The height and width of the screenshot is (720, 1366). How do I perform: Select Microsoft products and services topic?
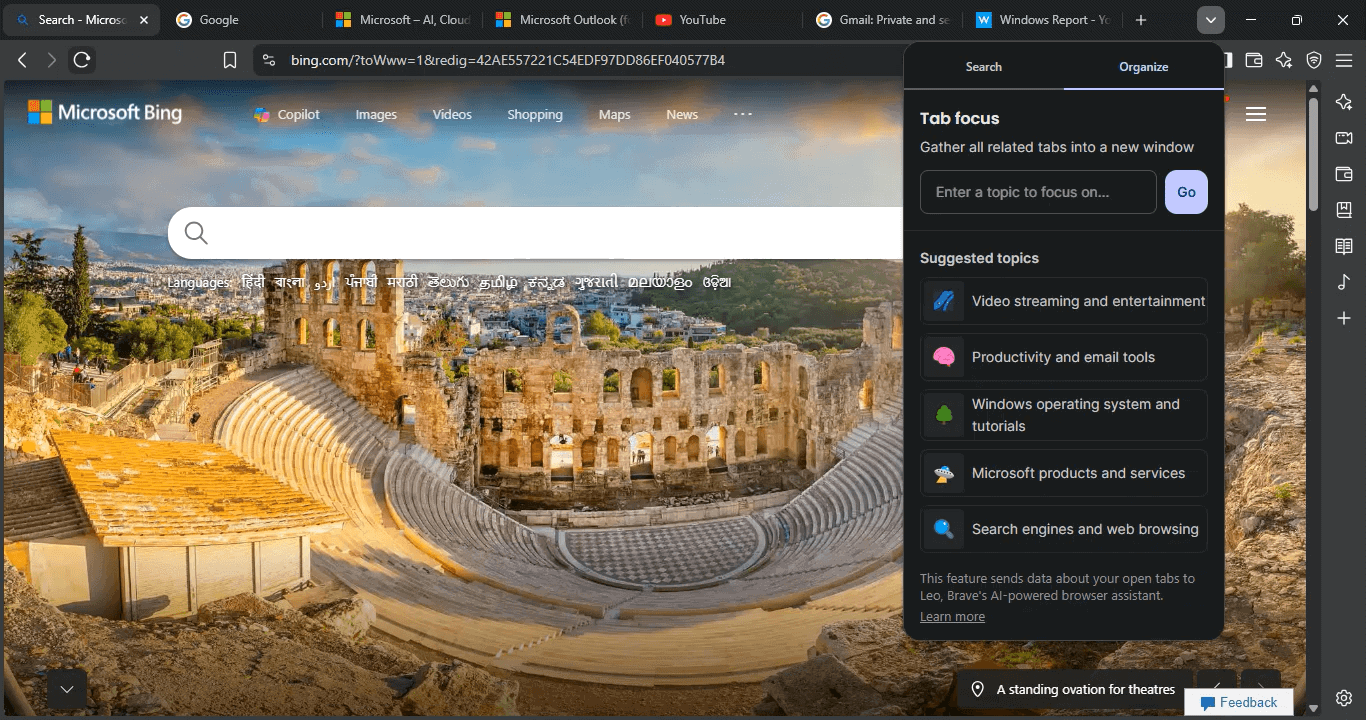pyautogui.click(x=1064, y=473)
